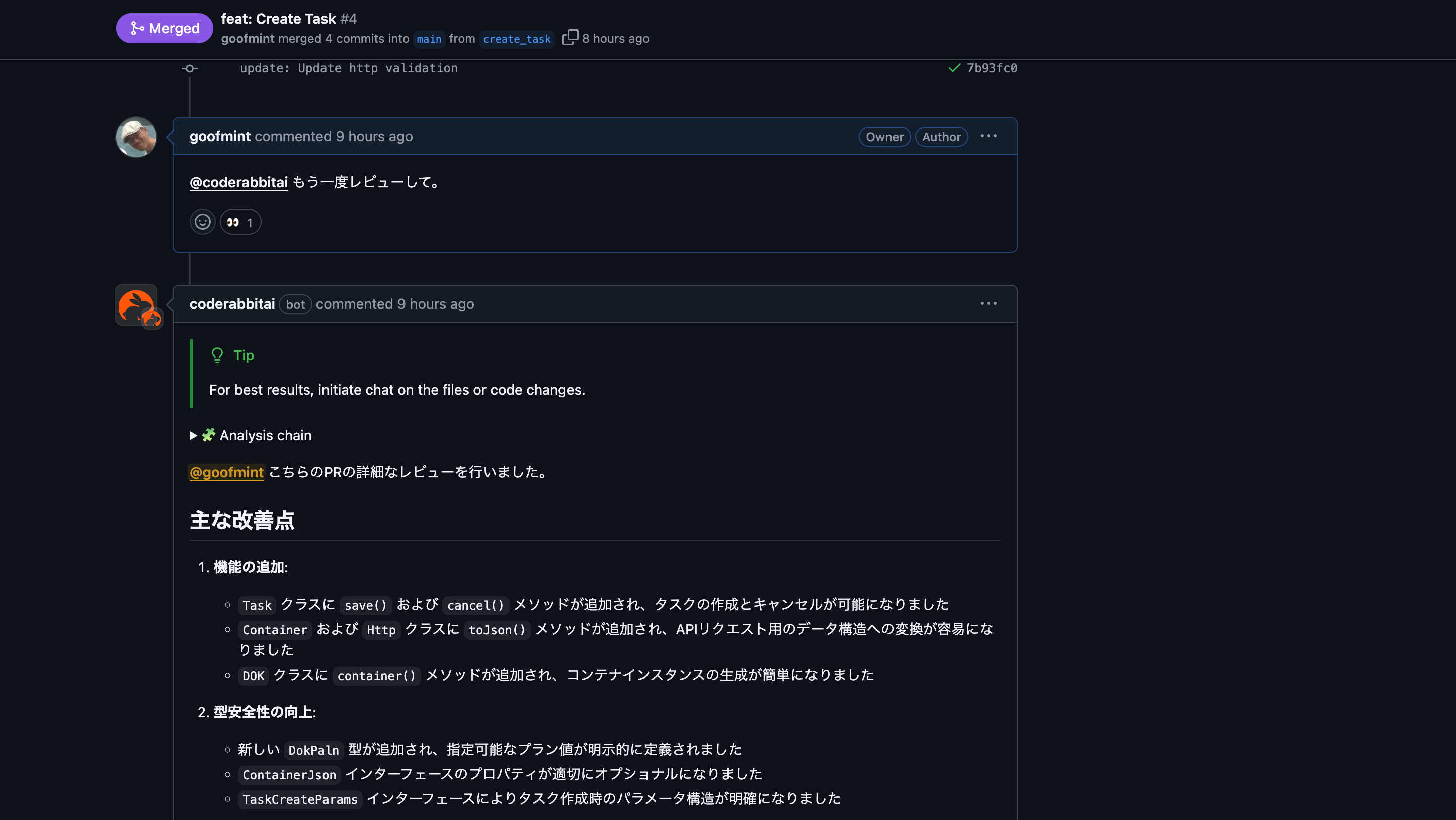
Task: Click the coderabbitai bot avatar
Action: [x=136, y=305]
